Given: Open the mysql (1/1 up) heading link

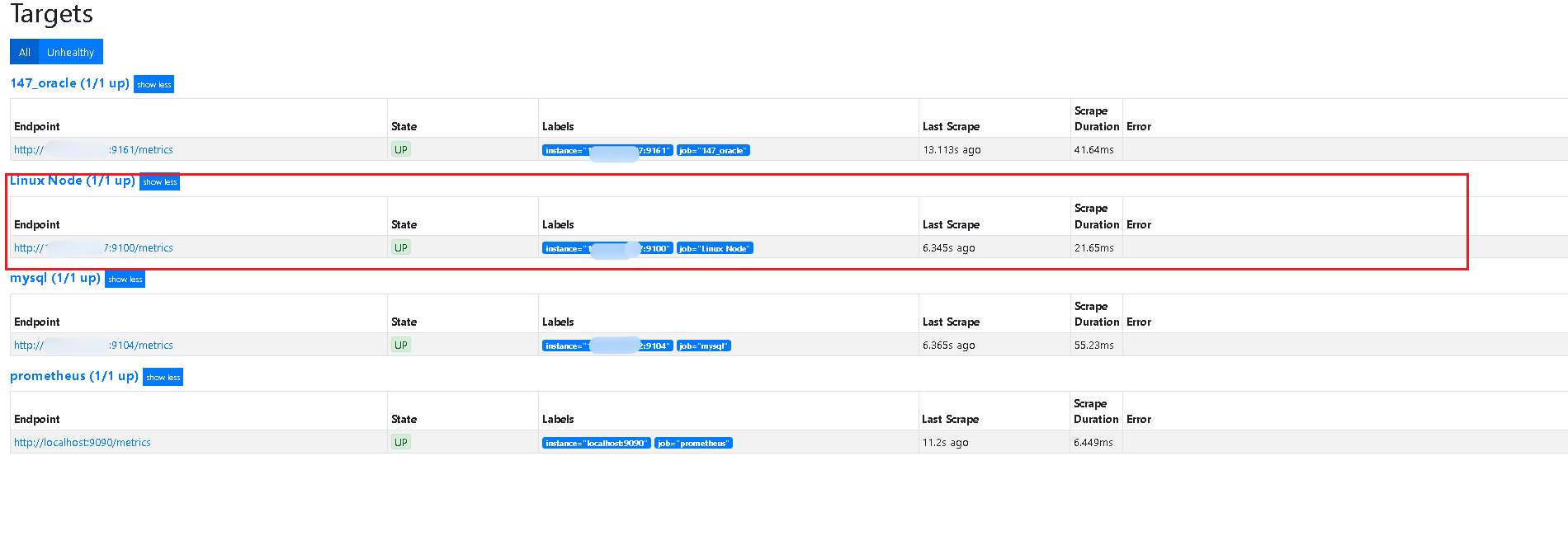Looking at the screenshot, I should [x=55, y=278].
